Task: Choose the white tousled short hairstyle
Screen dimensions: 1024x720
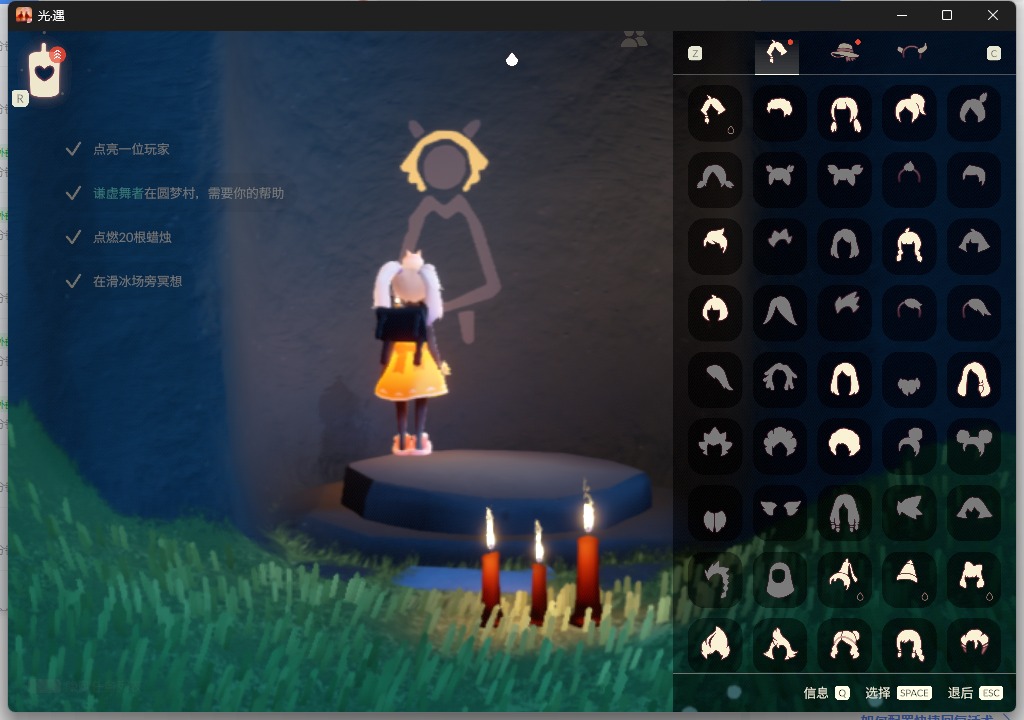Action: 715,246
